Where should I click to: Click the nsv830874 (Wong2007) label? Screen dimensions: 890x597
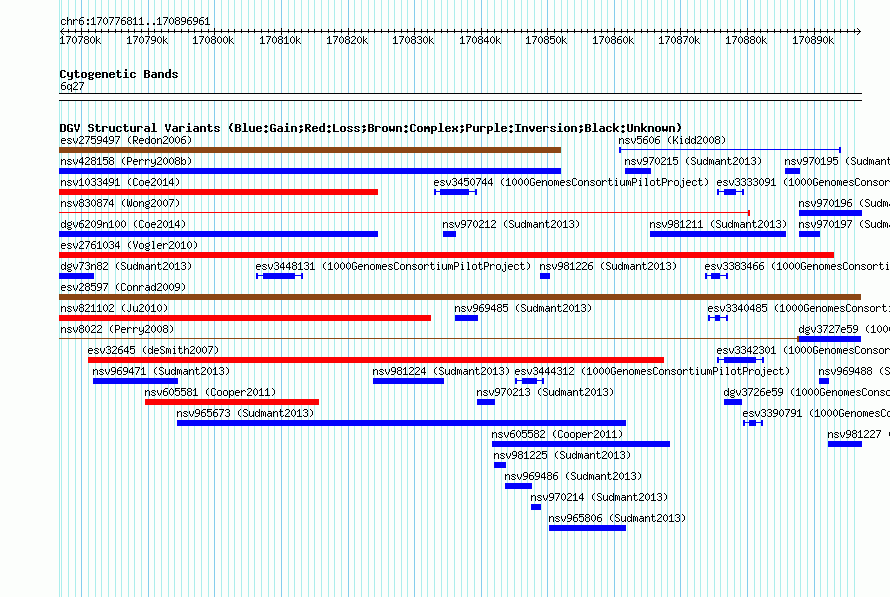pos(118,203)
